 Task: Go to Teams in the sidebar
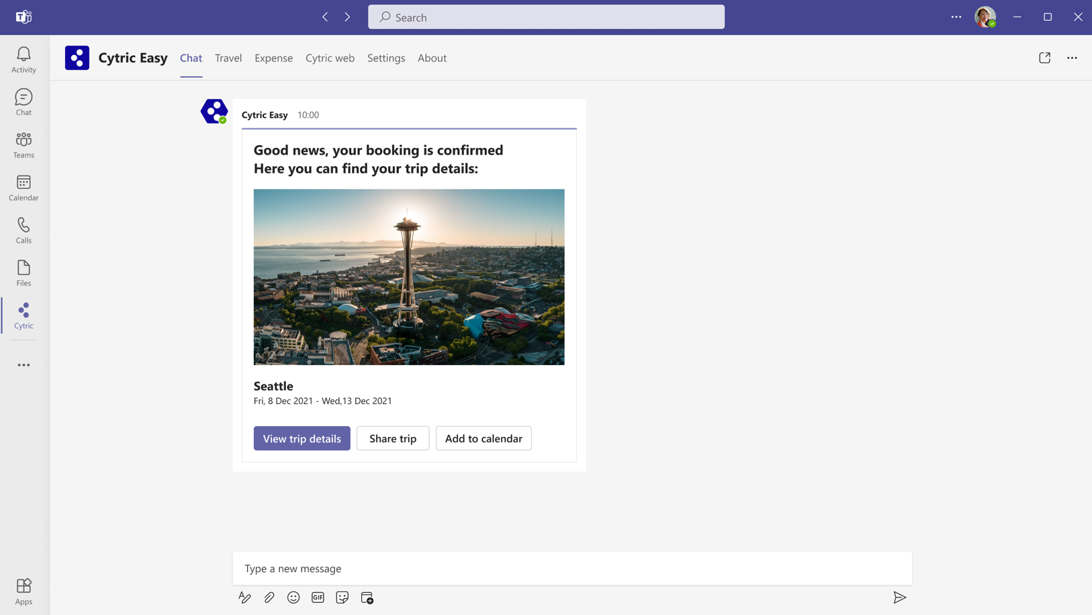(24, 145)
